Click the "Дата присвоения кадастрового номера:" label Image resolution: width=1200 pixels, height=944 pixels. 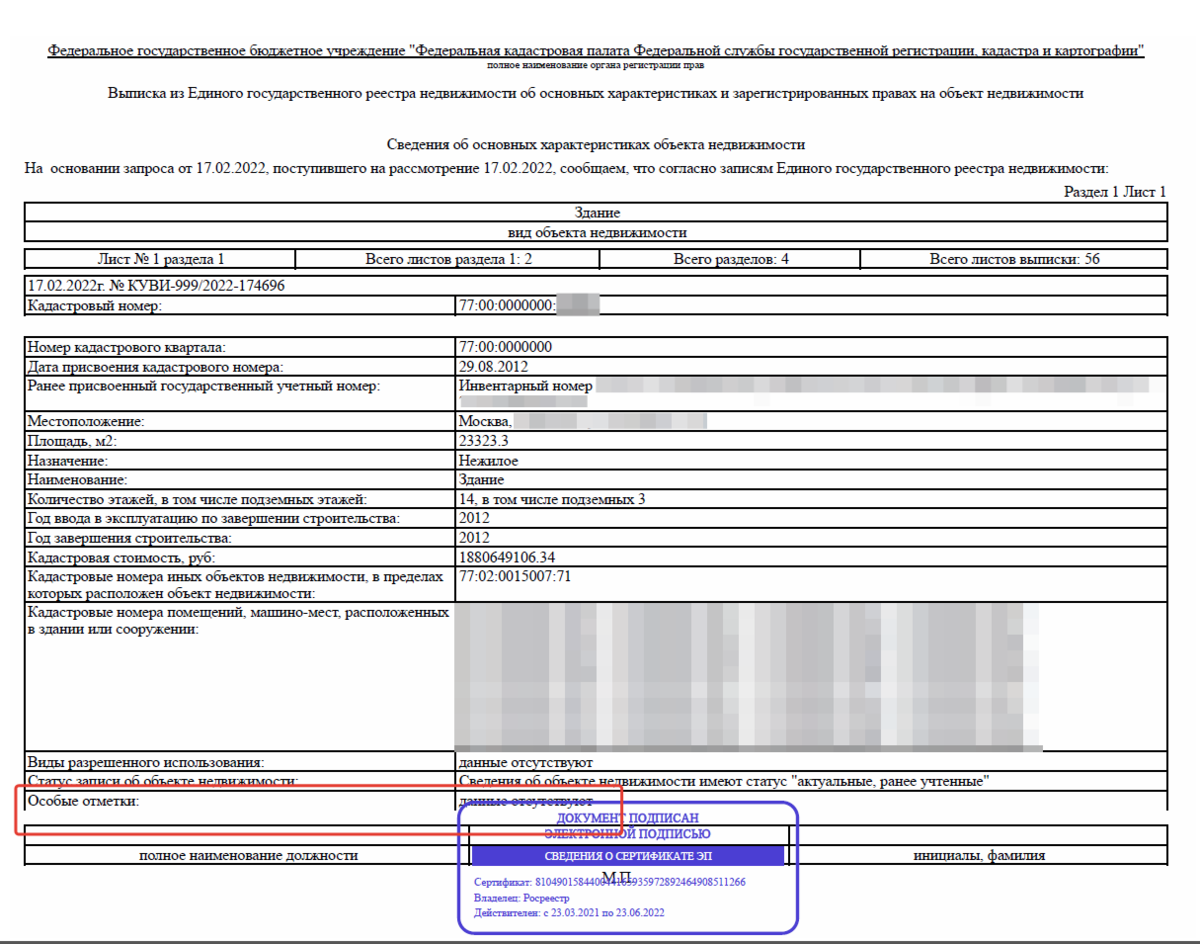coord(155,367)
